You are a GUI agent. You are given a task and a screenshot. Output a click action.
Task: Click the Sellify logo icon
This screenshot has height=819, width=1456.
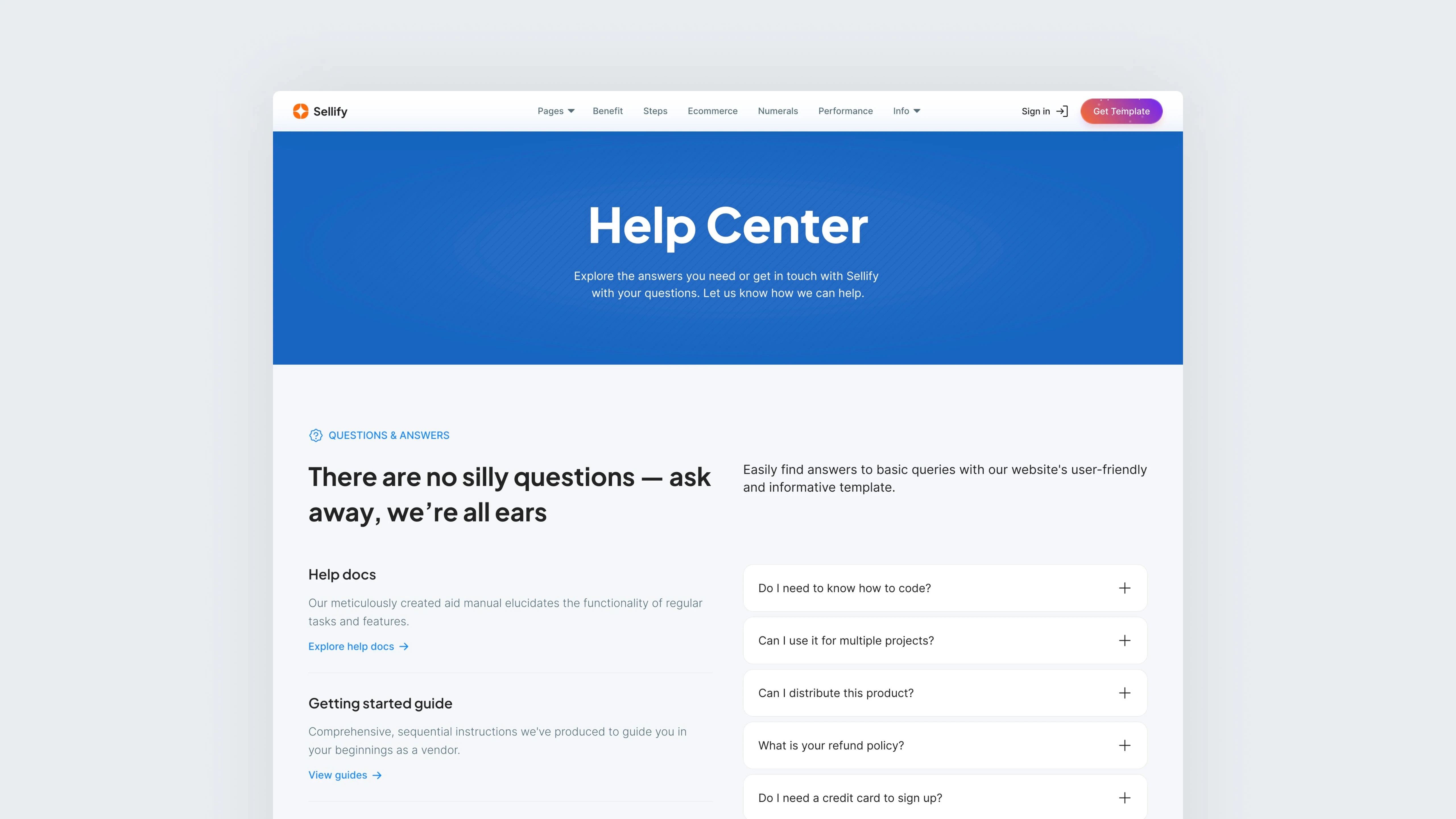(301, 111)
